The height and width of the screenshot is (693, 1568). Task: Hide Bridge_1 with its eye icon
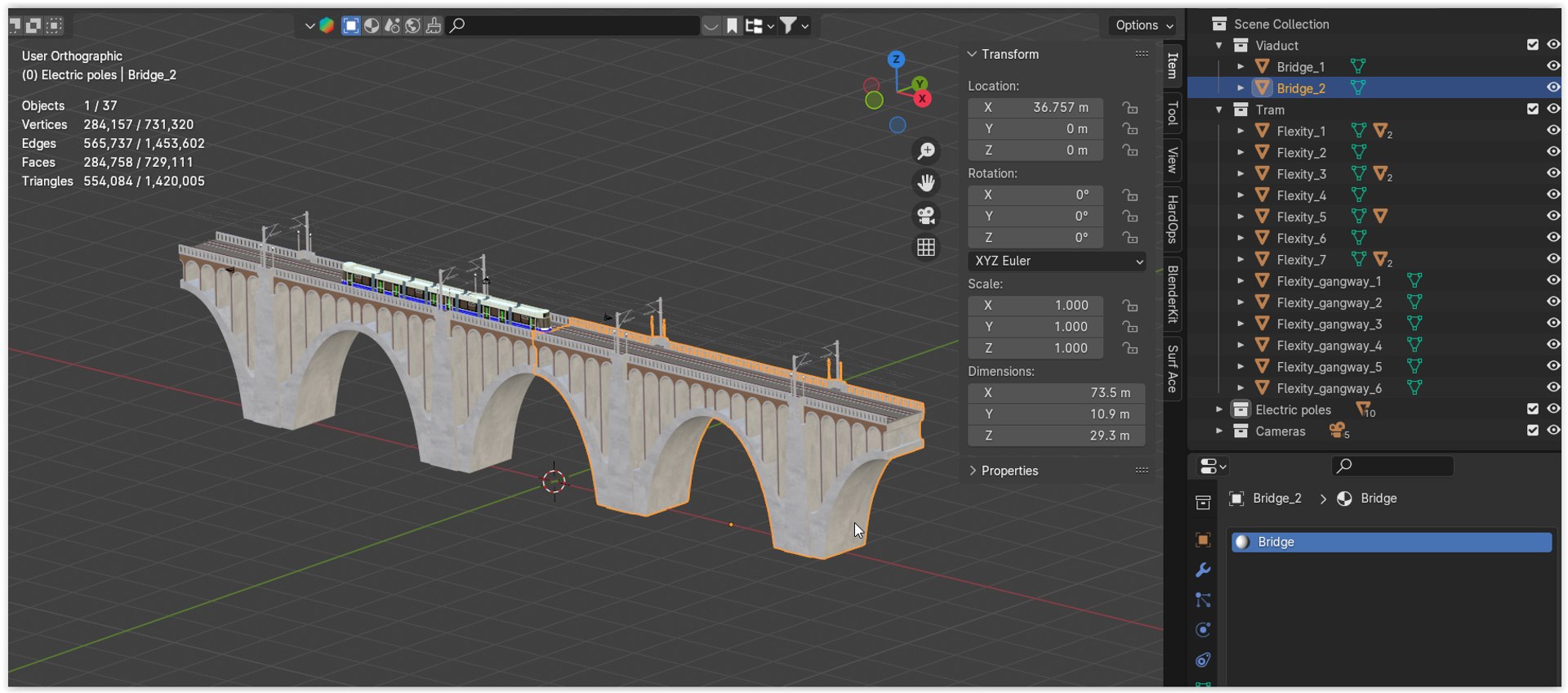[1552, 66]
